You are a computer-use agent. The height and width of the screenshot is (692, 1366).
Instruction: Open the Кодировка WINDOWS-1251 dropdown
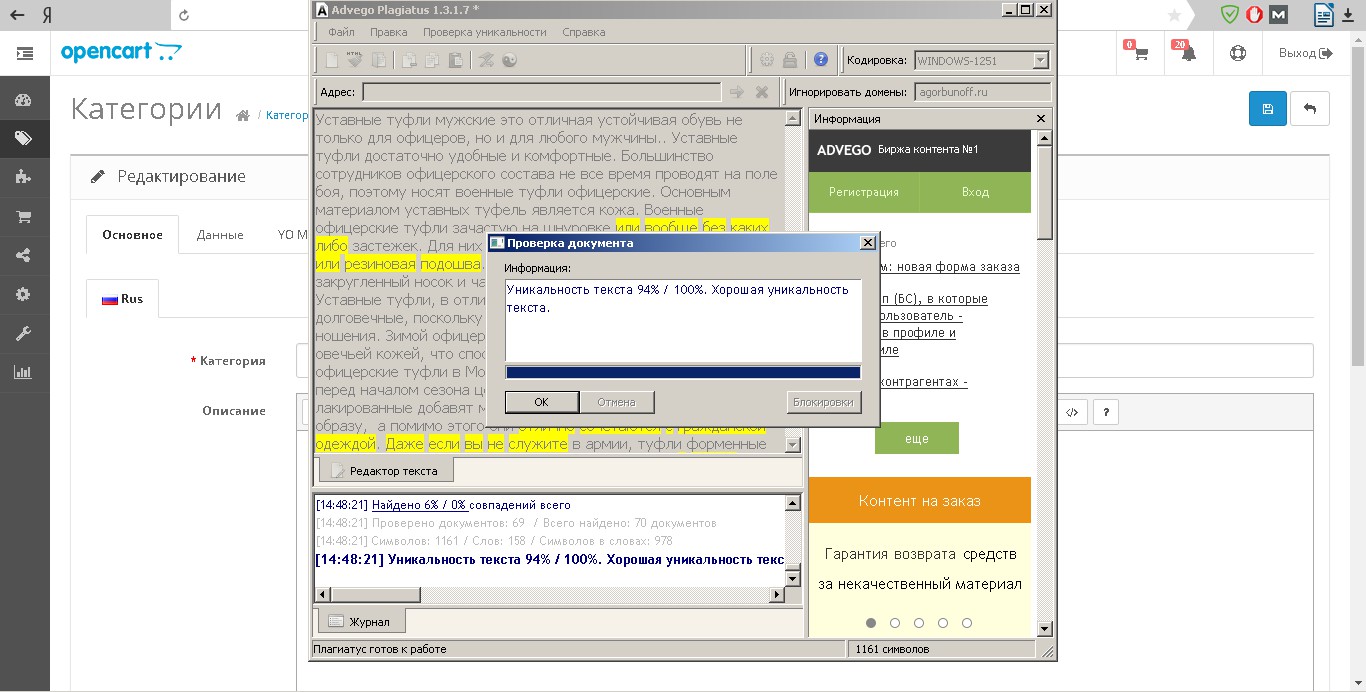982,60
